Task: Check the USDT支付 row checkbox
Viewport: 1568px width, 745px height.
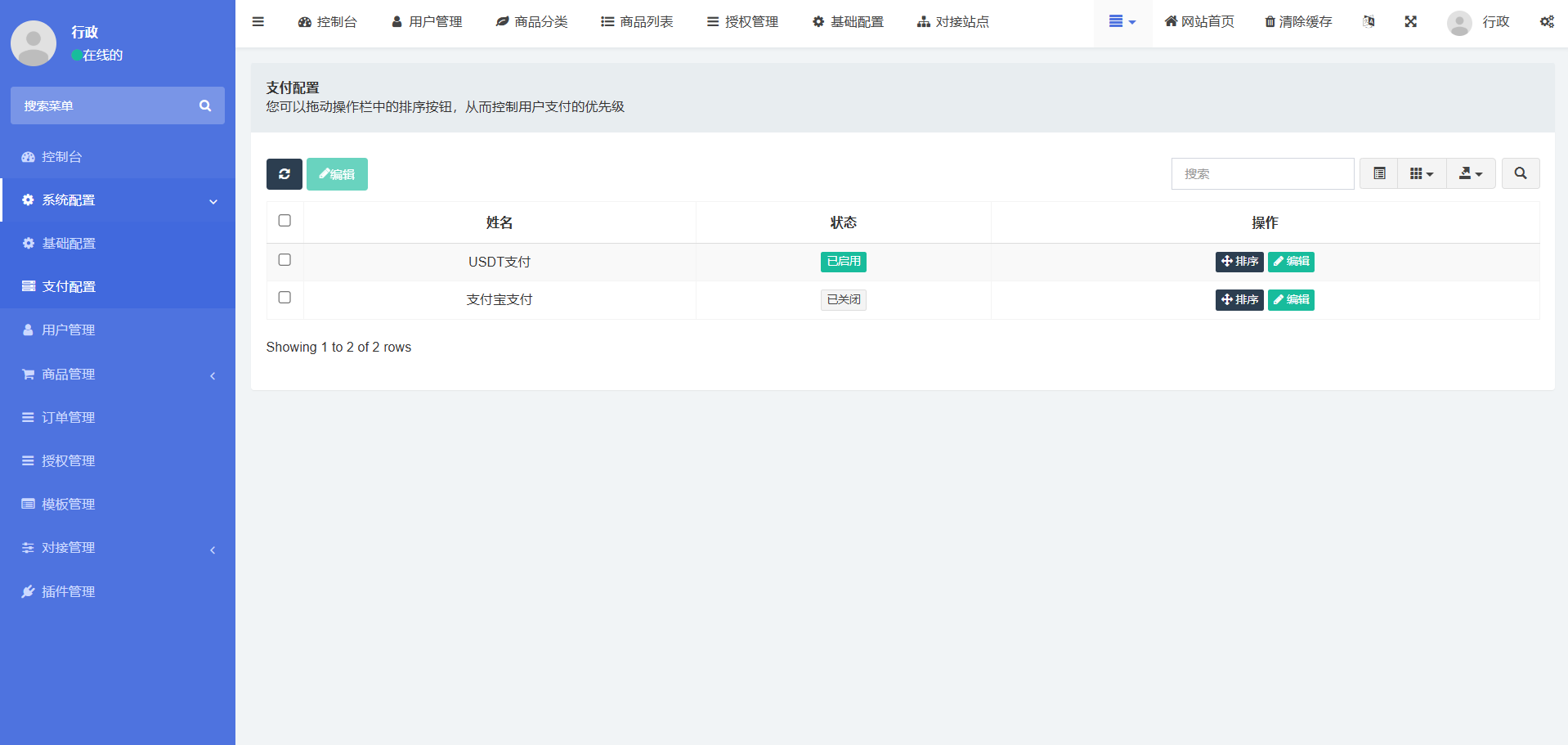Action: (x=284, y=260)
